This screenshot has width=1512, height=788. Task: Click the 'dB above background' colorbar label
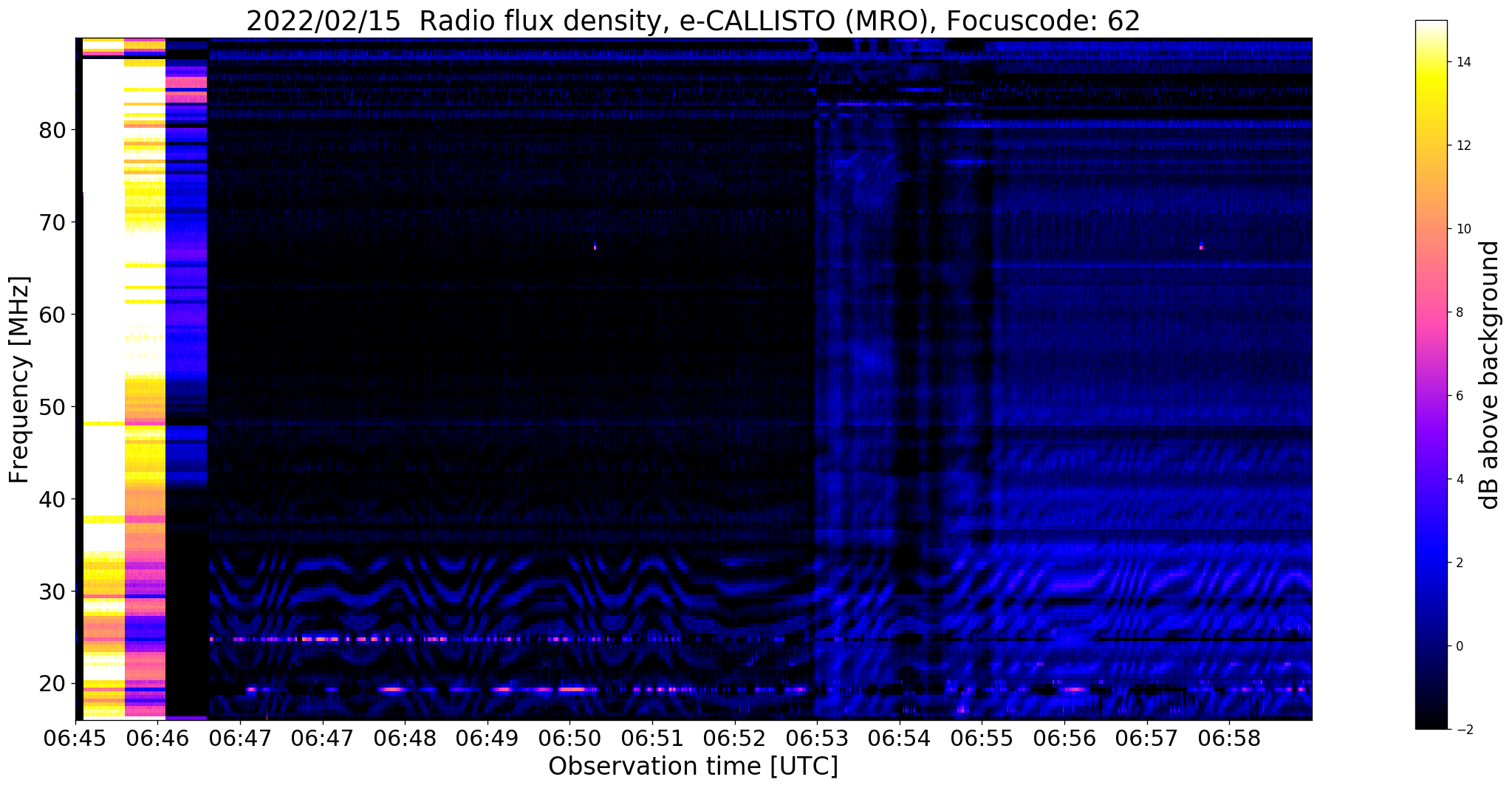(1490, 375)
